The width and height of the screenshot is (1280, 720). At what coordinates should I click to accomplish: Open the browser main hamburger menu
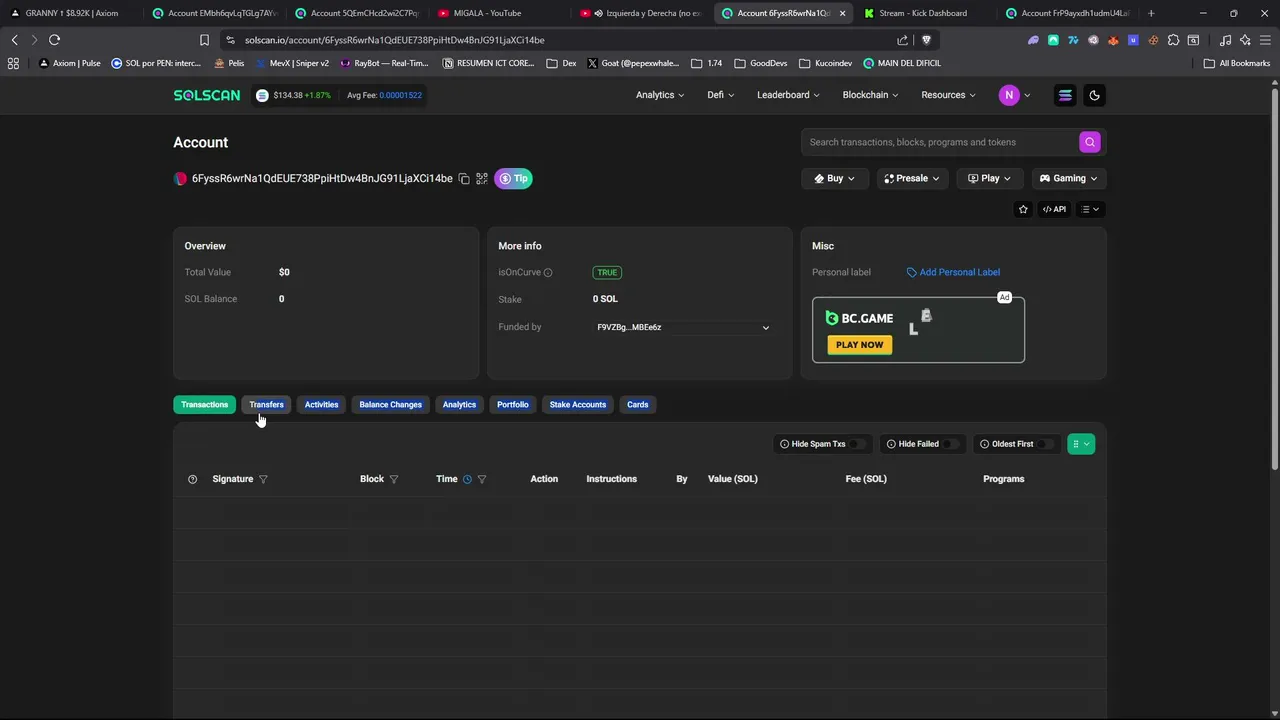point(1265,40)
